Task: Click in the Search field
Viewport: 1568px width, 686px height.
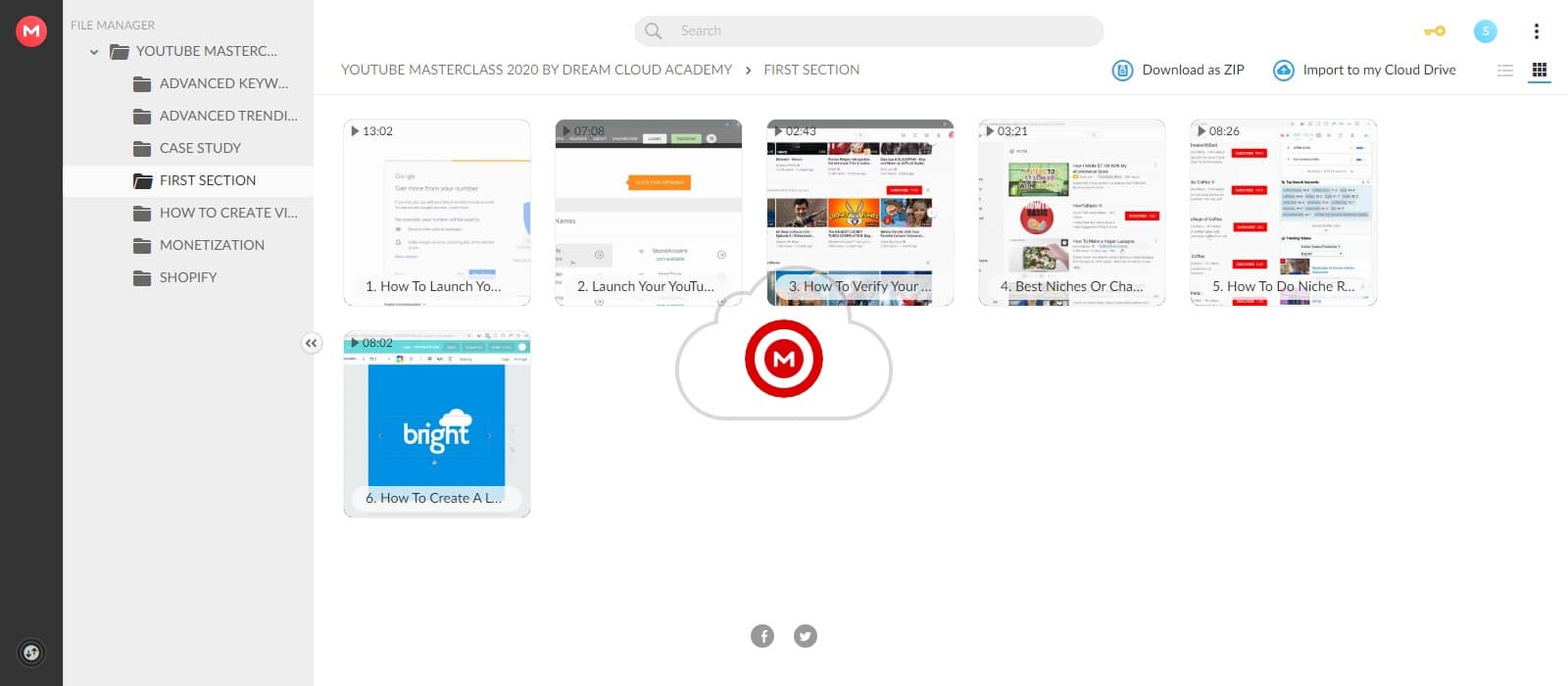Action: (x=868, y=31)
